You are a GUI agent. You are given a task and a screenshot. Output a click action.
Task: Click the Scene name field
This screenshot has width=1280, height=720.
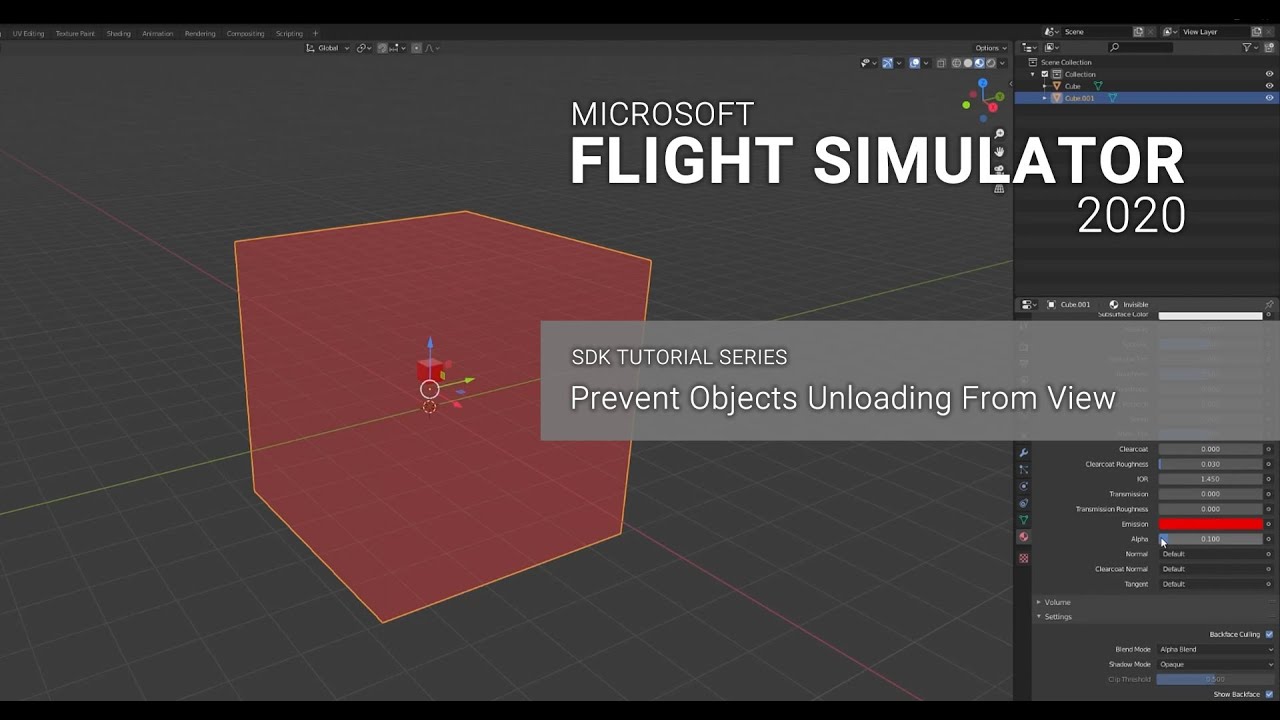tap(1096, 32)
